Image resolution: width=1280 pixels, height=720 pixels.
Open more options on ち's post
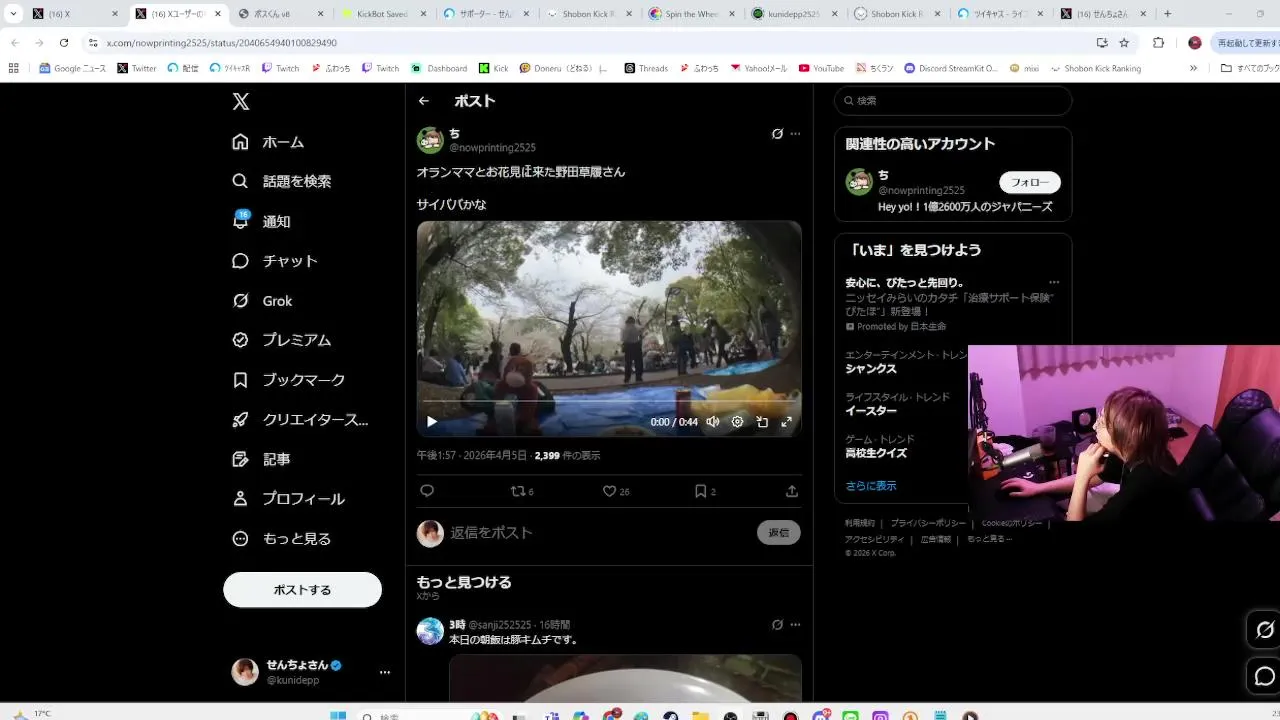click(795, 134)
